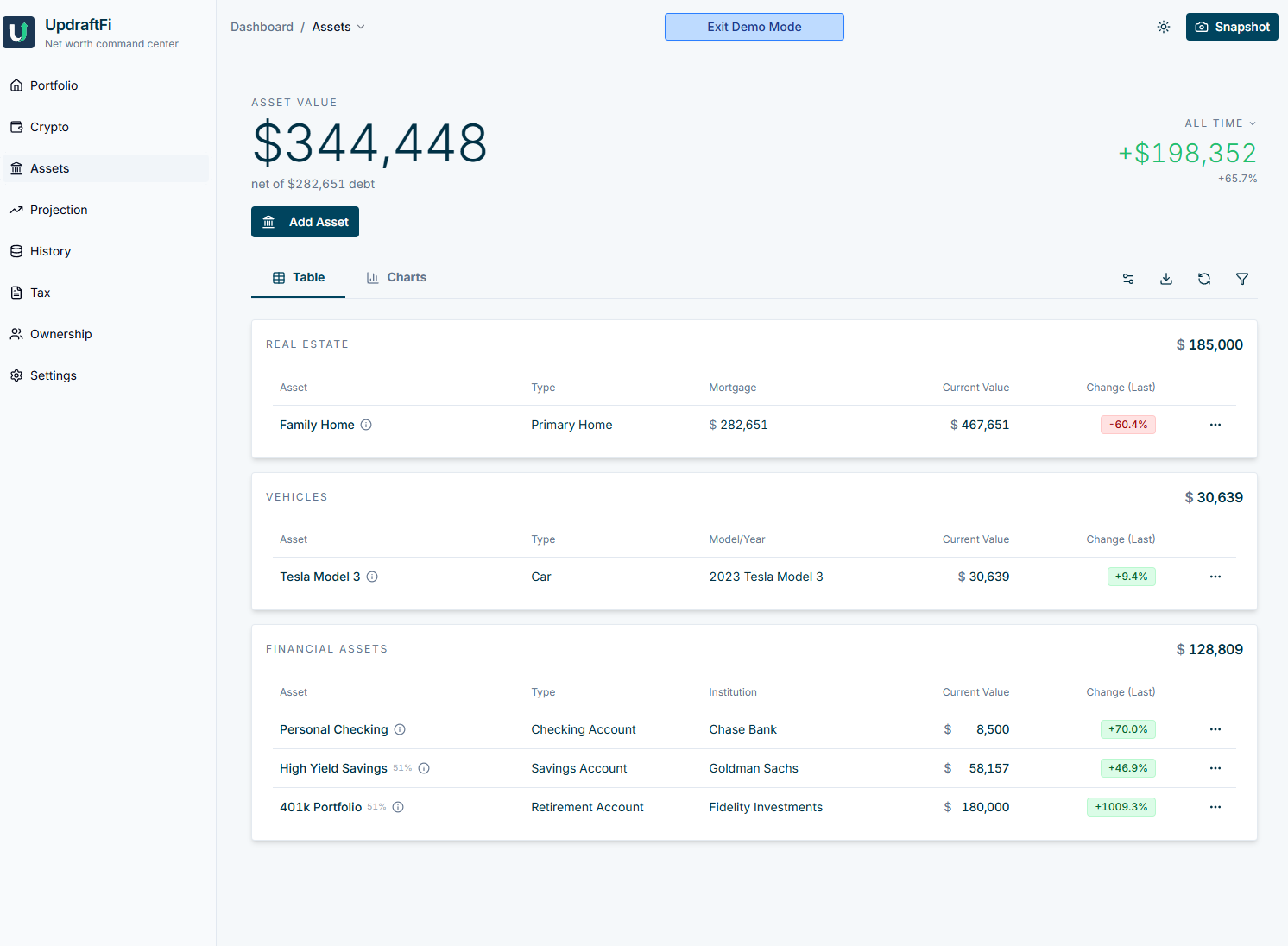Open the asset display options icon
Screen dimensions: 1288x946
click(x=1128, y=279)
